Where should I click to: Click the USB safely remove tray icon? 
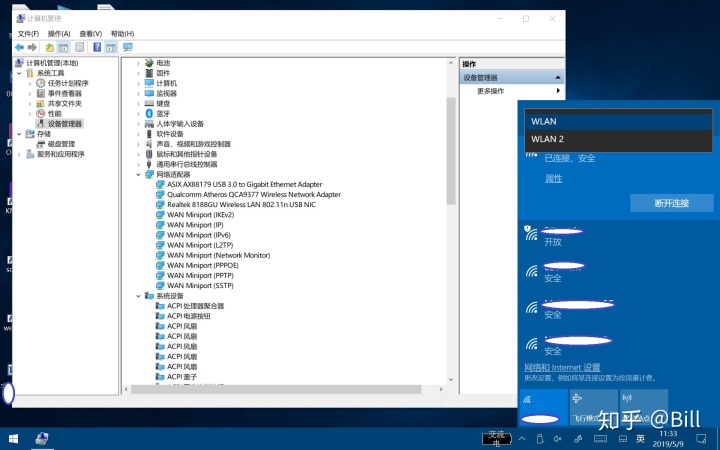540,439
